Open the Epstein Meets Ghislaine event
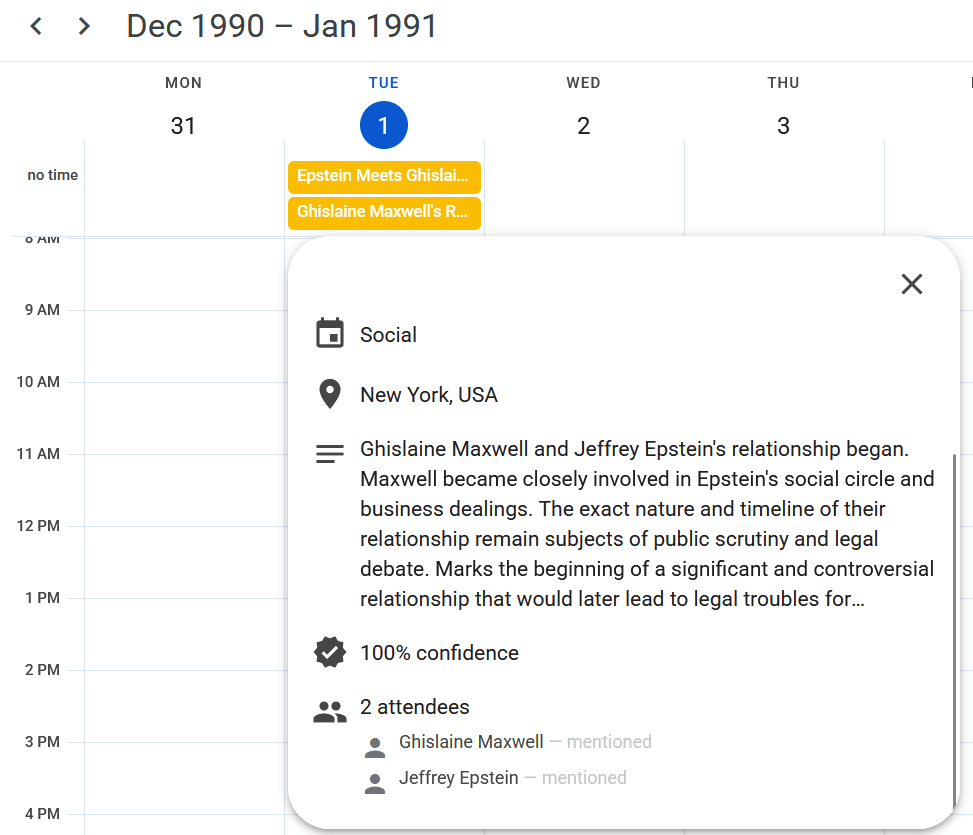The height and width of the screenshot is (835, 973). (384, 176)
